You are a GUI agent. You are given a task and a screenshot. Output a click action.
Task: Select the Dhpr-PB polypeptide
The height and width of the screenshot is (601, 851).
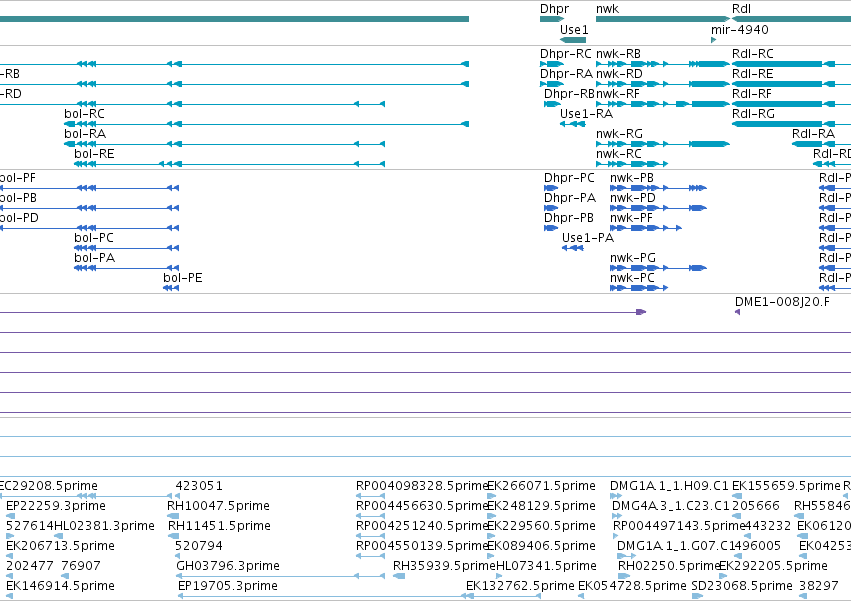point(569,218)
